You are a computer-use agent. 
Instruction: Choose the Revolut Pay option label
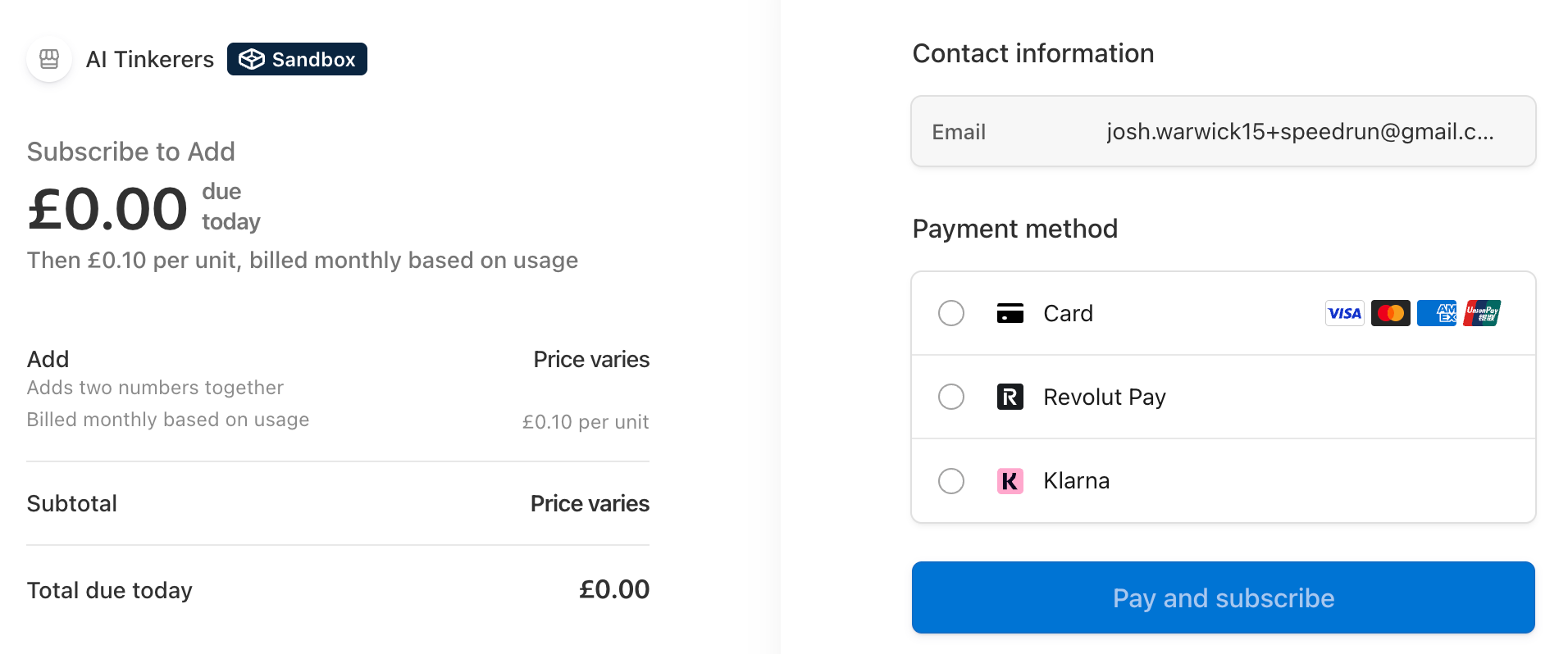point(1104,397)
